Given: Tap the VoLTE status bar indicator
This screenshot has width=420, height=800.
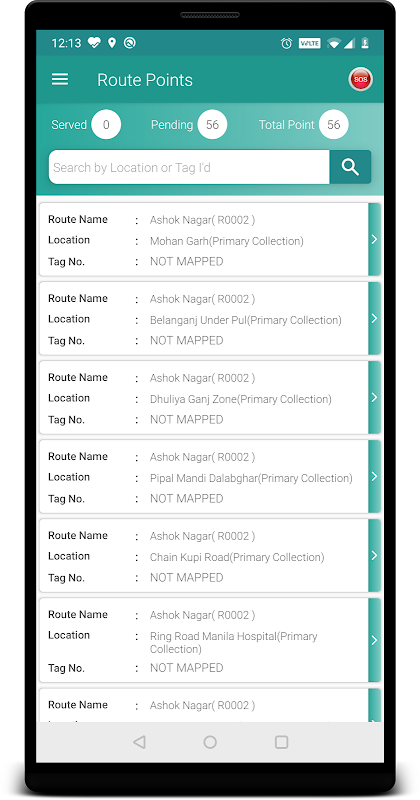Looking at the screenshot, I should tap(309, 43).
